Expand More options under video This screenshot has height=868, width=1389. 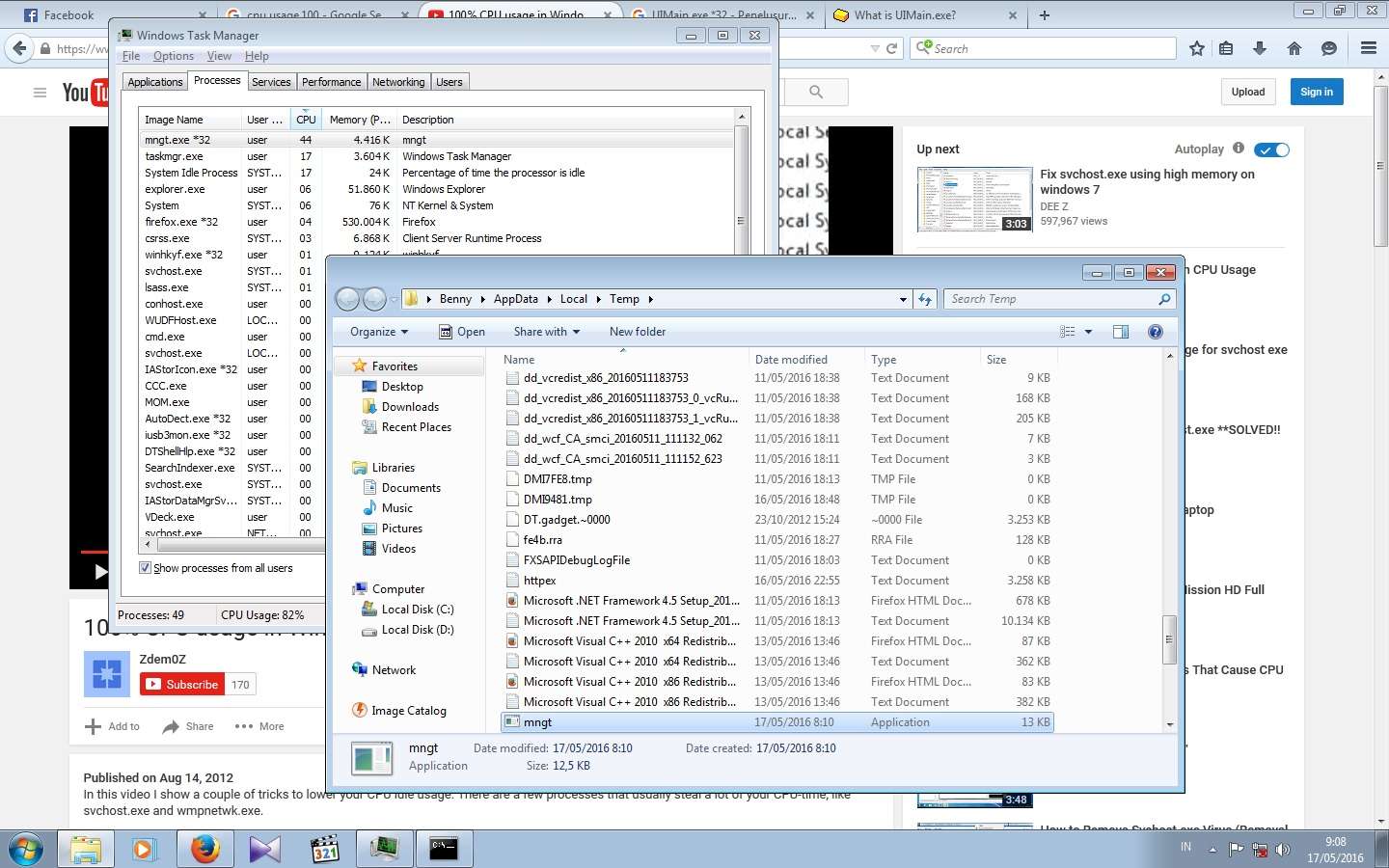click(x=259, y=726)
